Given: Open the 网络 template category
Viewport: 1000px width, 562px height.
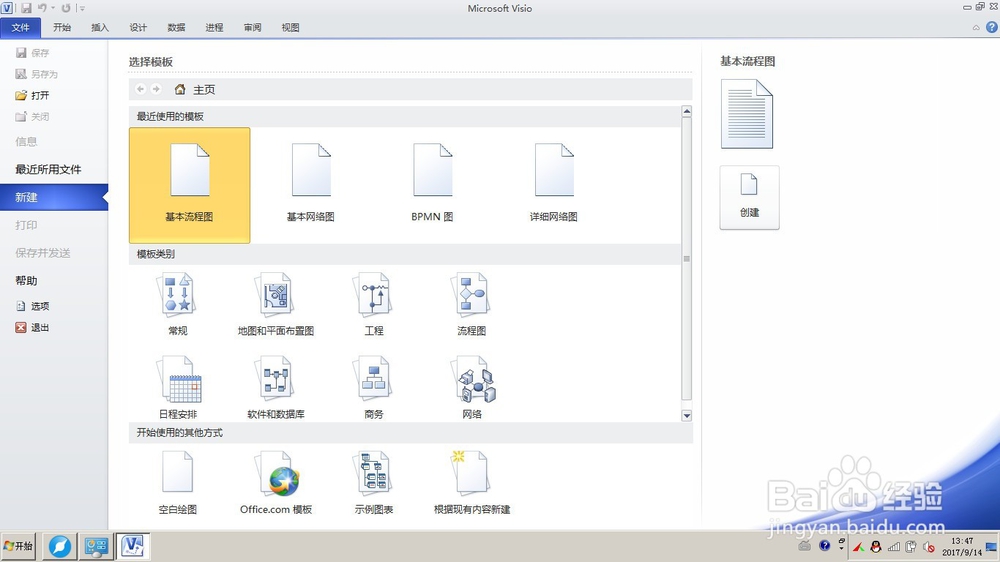Looking at the screenshot, I should (x=472, y=388).
